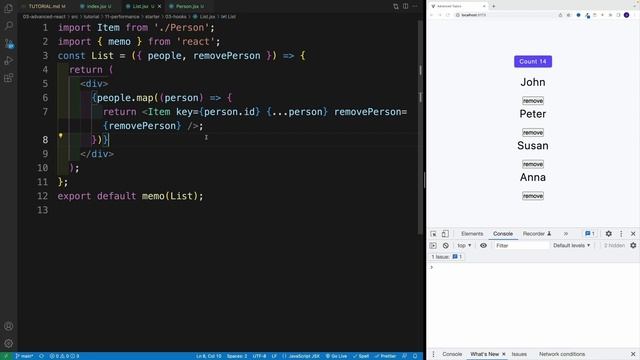Clear the console
The width and height of the screenshot is (640, 360).
coord(446,246)
